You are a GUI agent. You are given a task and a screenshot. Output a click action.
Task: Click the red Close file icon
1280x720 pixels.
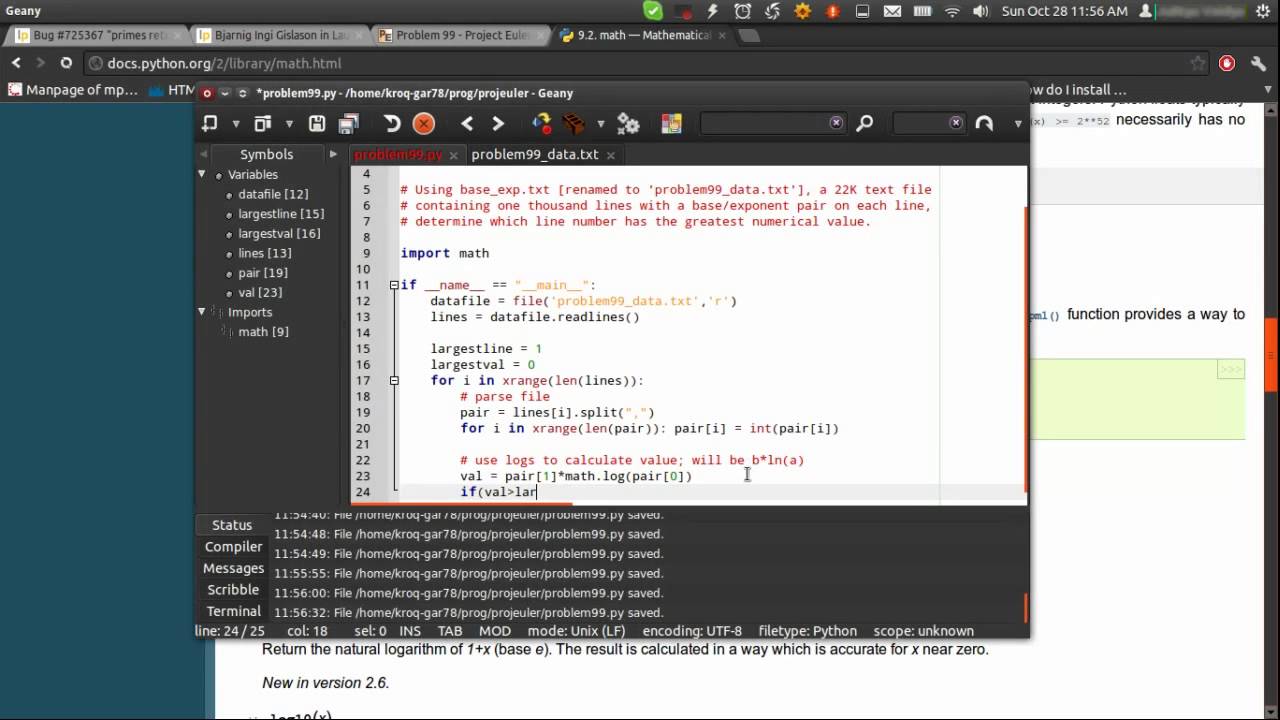(424, 123)
